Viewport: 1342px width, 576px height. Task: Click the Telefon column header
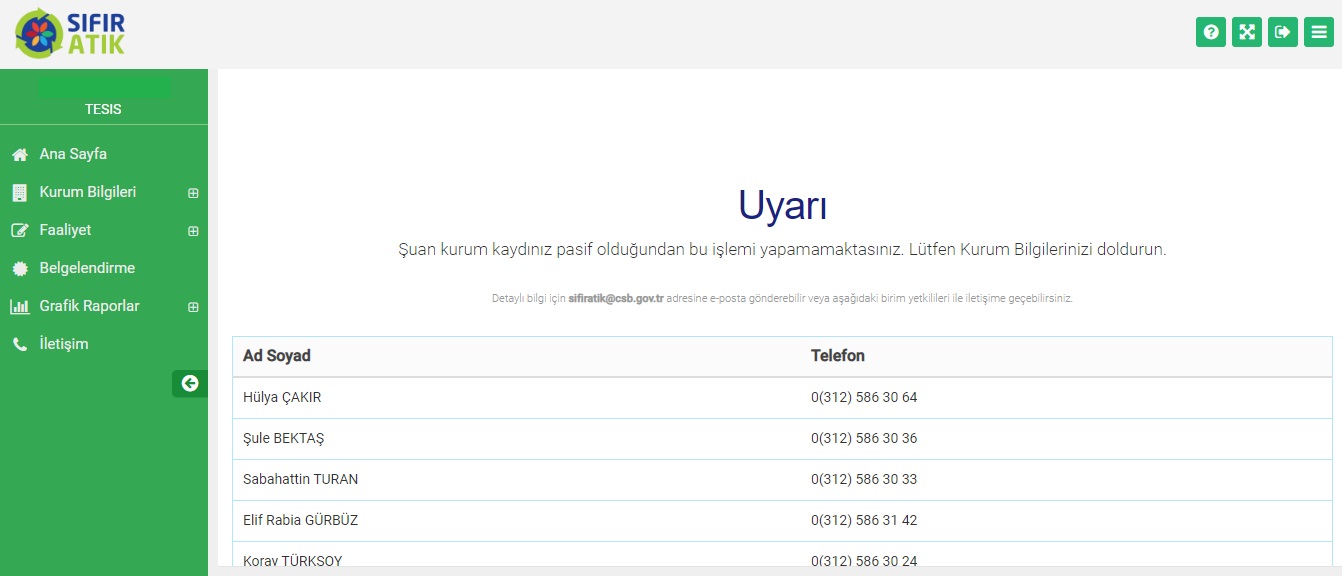coord(837,356)
